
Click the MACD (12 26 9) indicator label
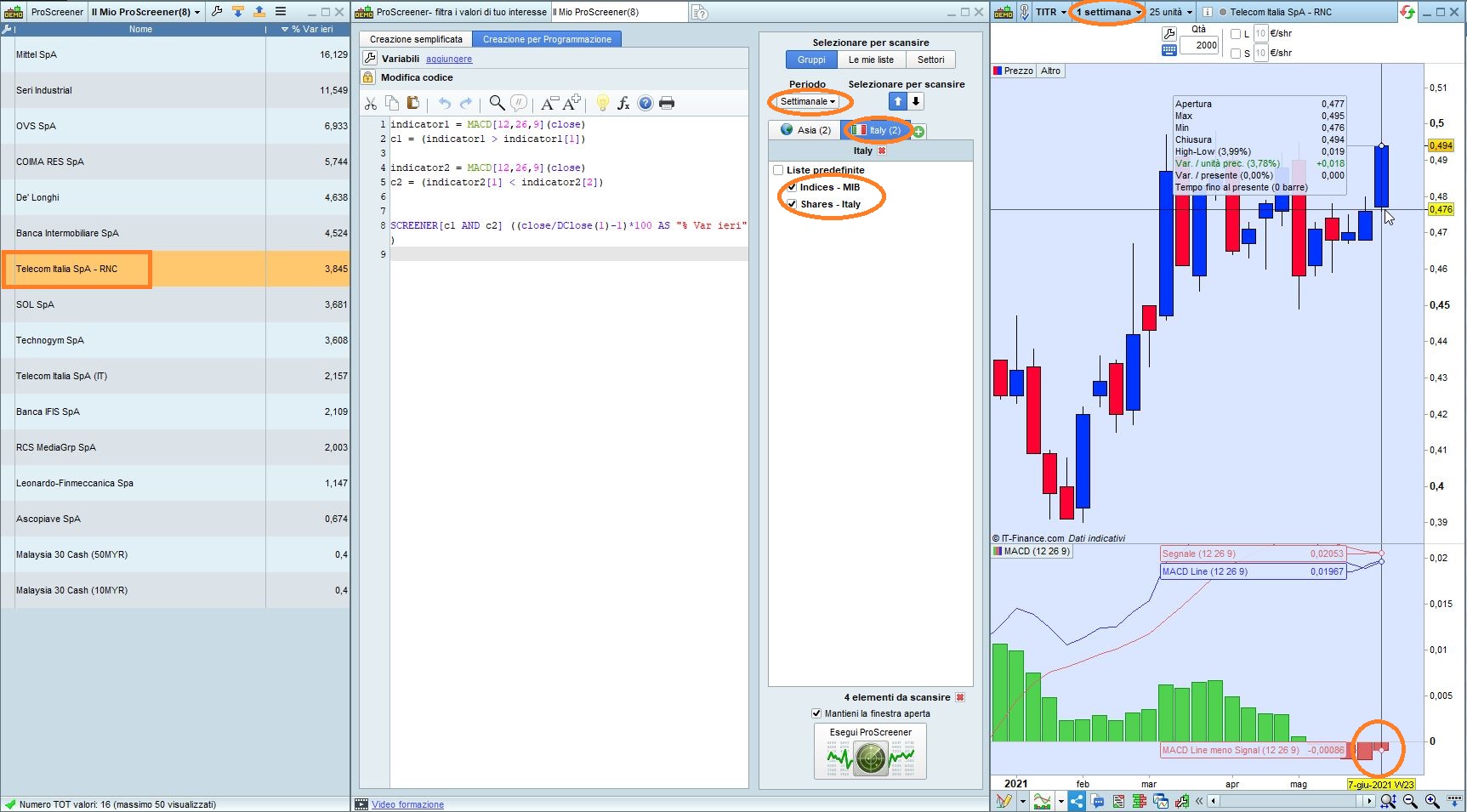(1032, 551)
